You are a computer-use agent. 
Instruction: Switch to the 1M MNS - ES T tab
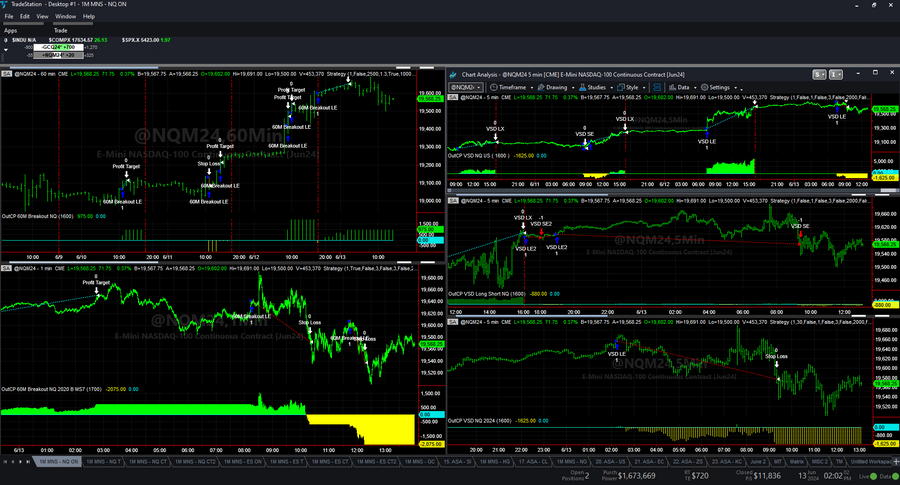[287, 461]
